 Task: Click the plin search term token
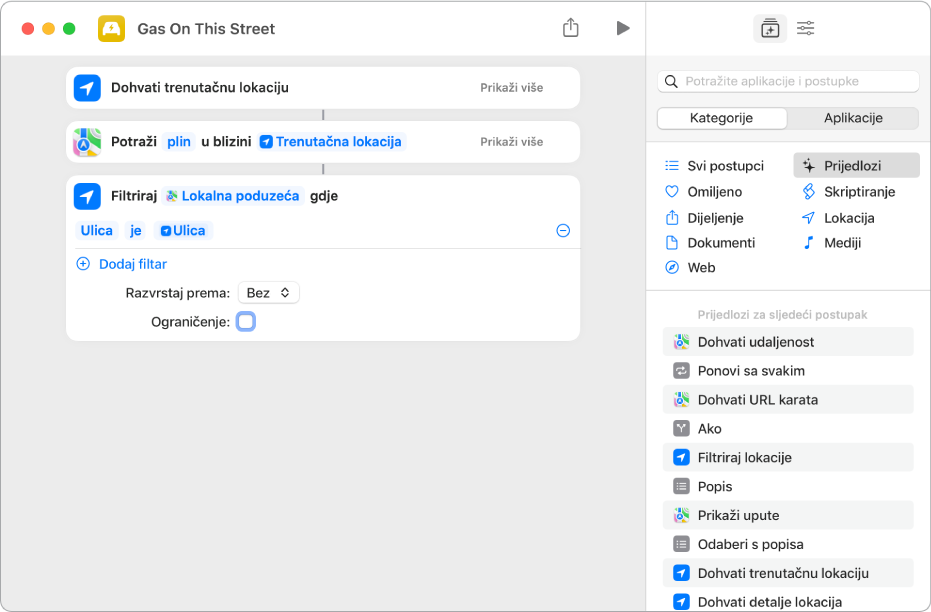pos(179,142)
